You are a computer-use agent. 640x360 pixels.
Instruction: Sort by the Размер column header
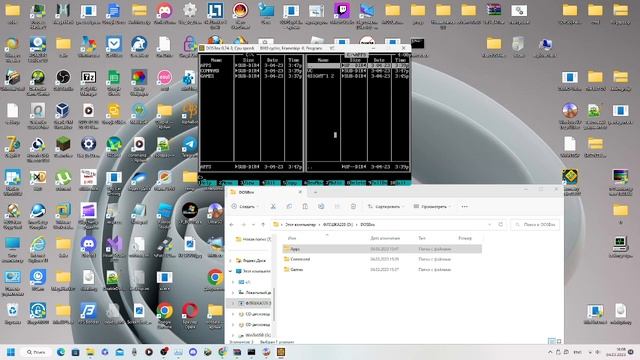(465, 238)
